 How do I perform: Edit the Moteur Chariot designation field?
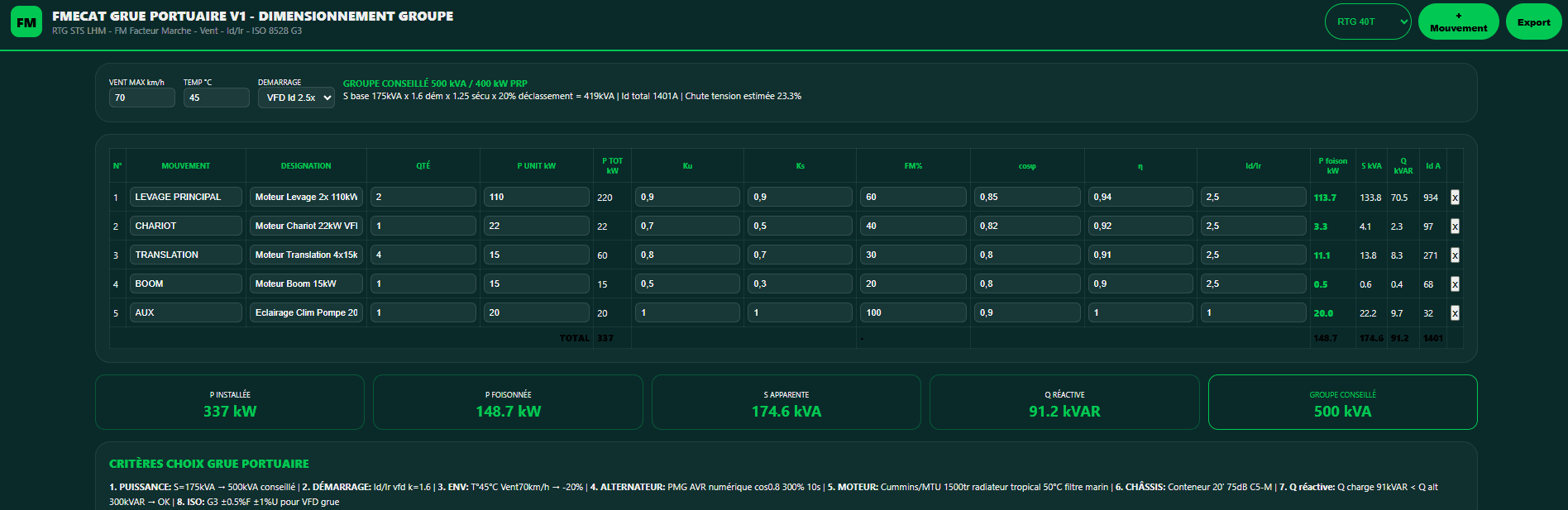306,226
